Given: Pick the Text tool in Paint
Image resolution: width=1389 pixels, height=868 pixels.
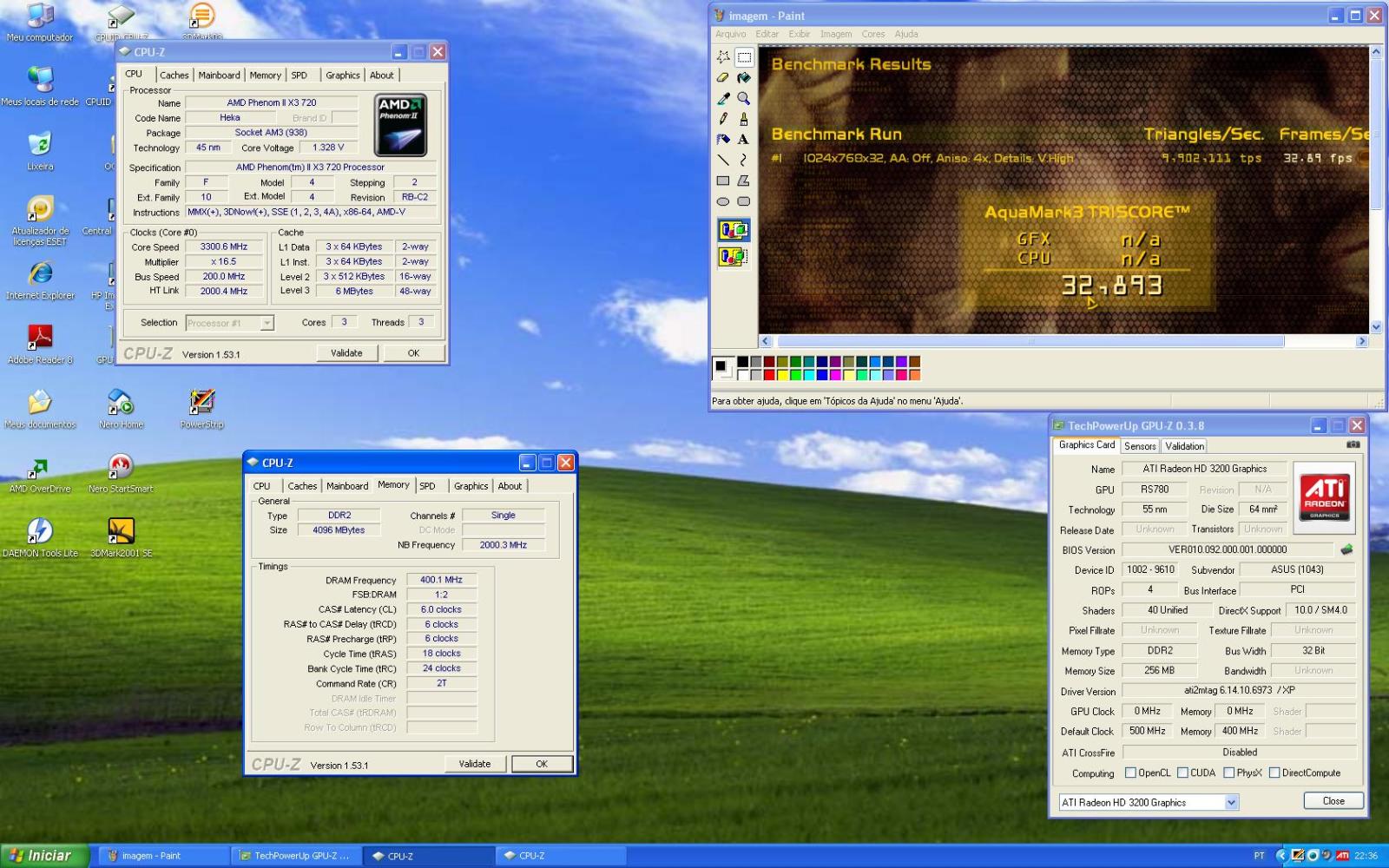Looking at the screenshot, I should [744, 139].
